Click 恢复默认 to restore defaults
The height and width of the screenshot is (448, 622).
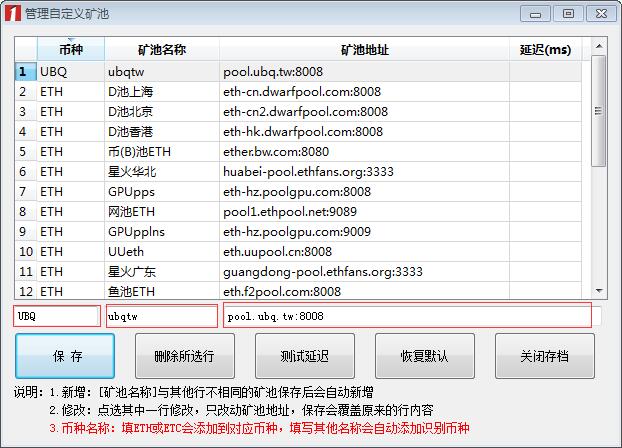click(x=425, y=356)
